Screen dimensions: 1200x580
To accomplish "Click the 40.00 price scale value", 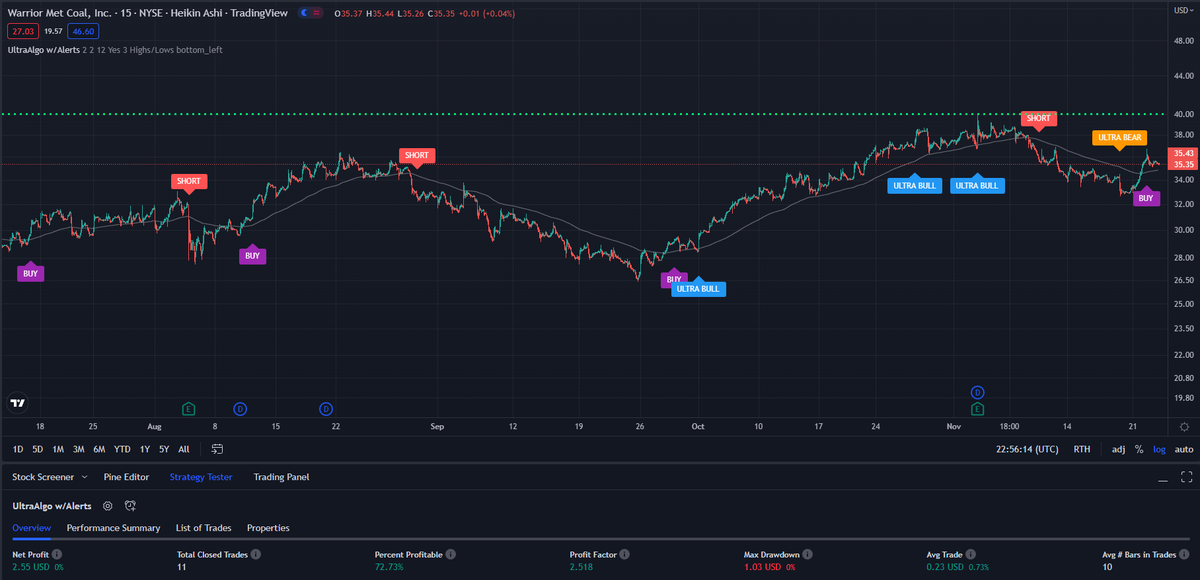I will [1184, 114].
